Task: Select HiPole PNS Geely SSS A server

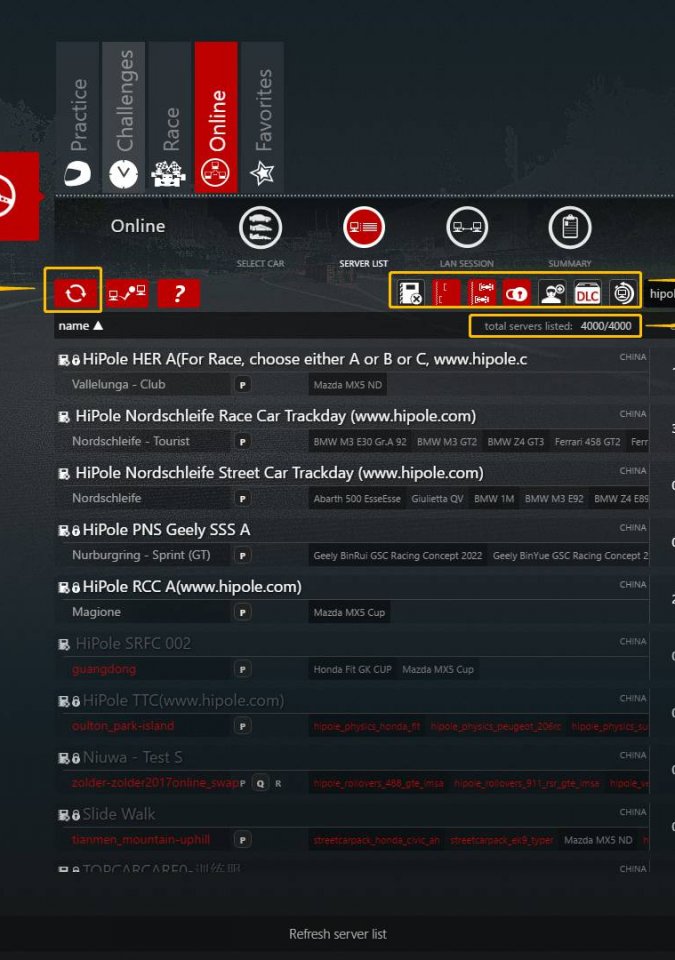Action: pyautogui.click(x=352, y=542)
